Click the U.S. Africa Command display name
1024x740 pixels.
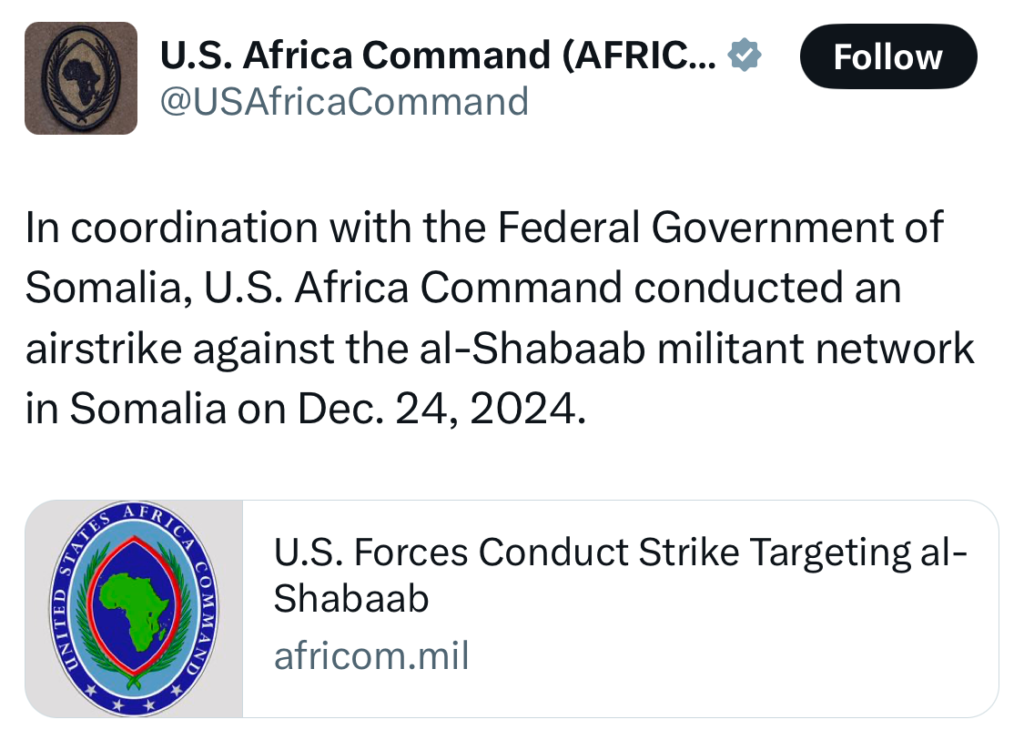coord(438,55)
